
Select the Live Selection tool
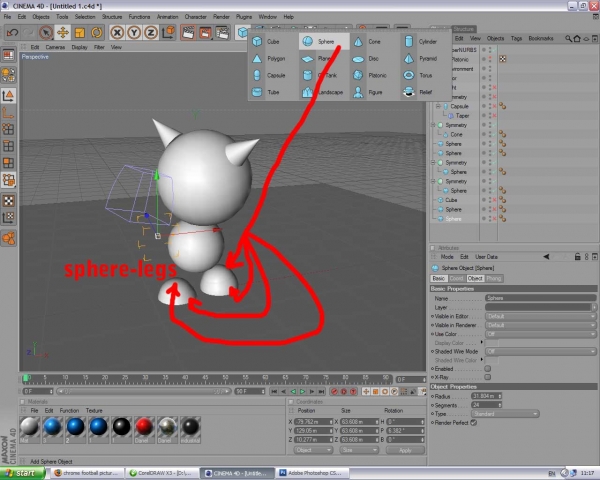pos(46,33)
